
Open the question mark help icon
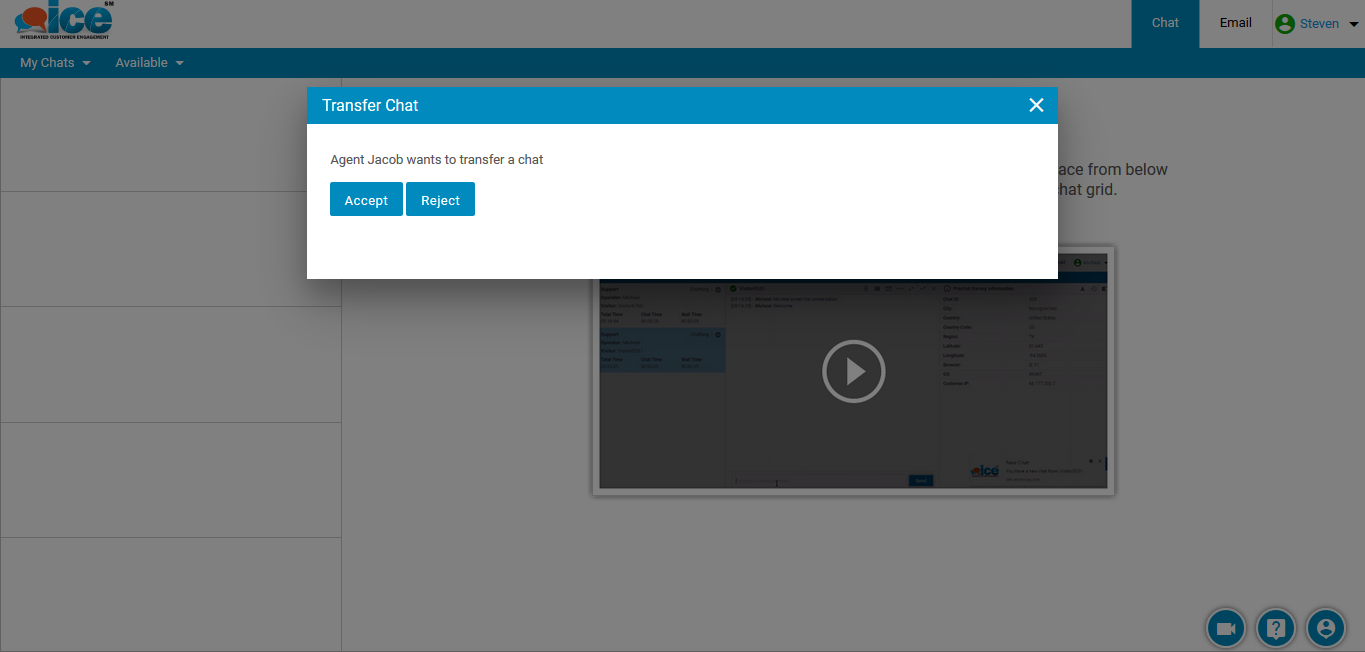click(x=1276, y=628)
